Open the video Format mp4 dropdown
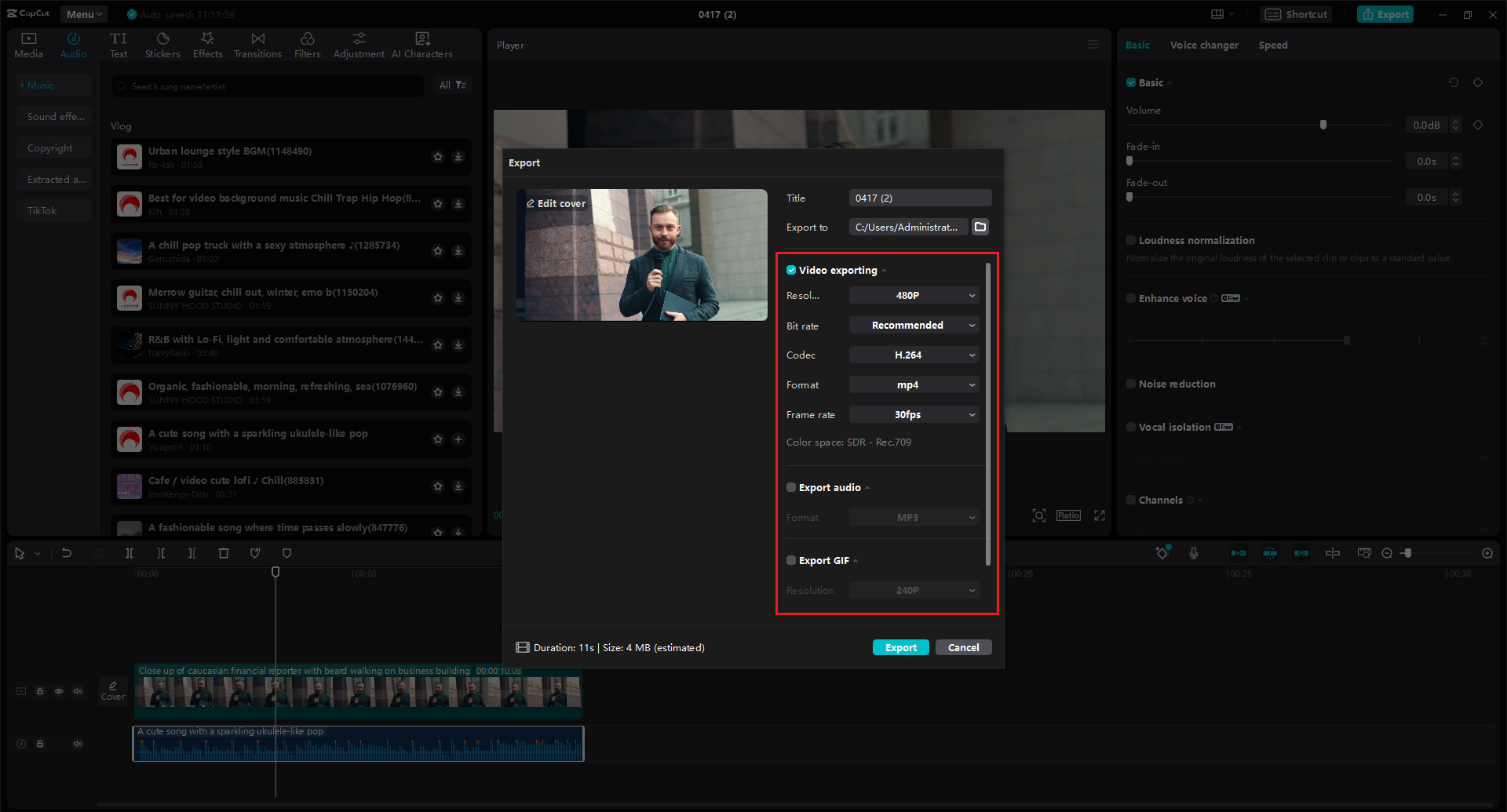The image size is (1507, 812). (914, 384)
